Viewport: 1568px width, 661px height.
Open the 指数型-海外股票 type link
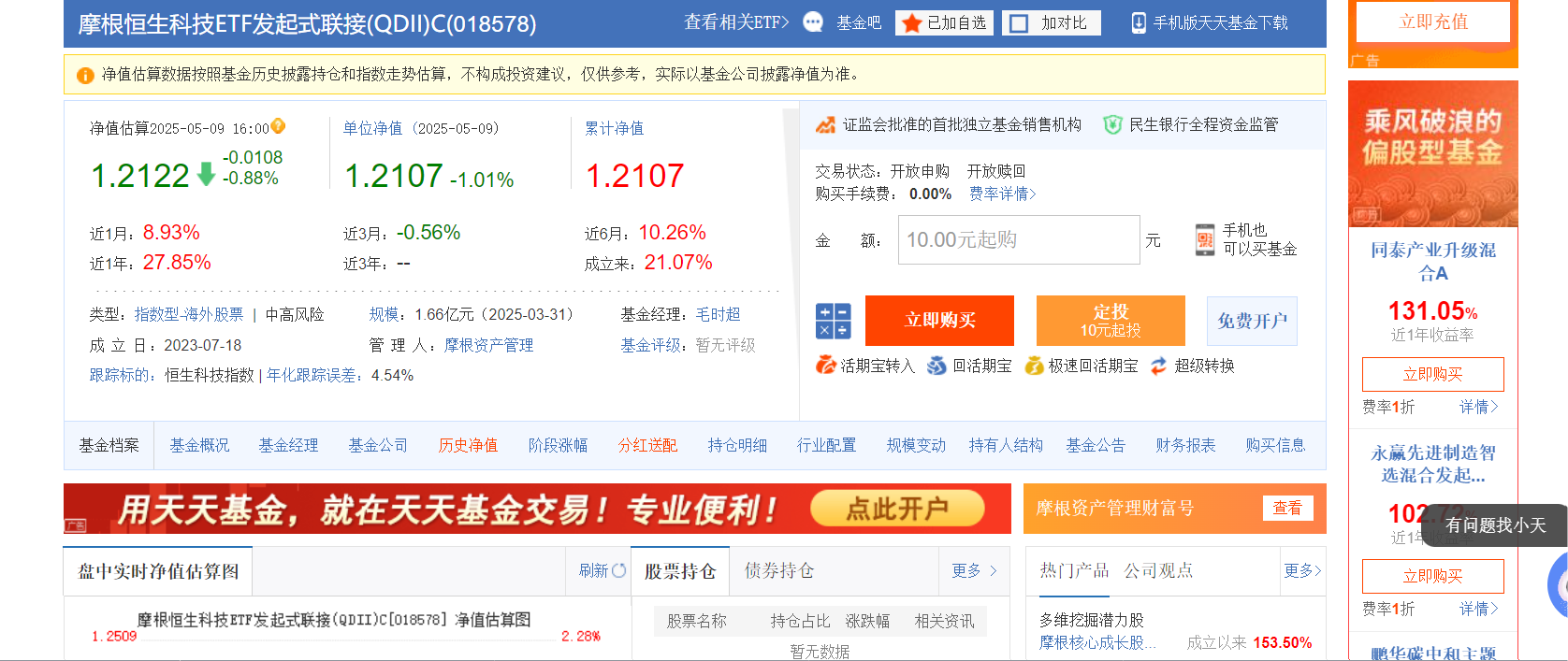point(189,314)
